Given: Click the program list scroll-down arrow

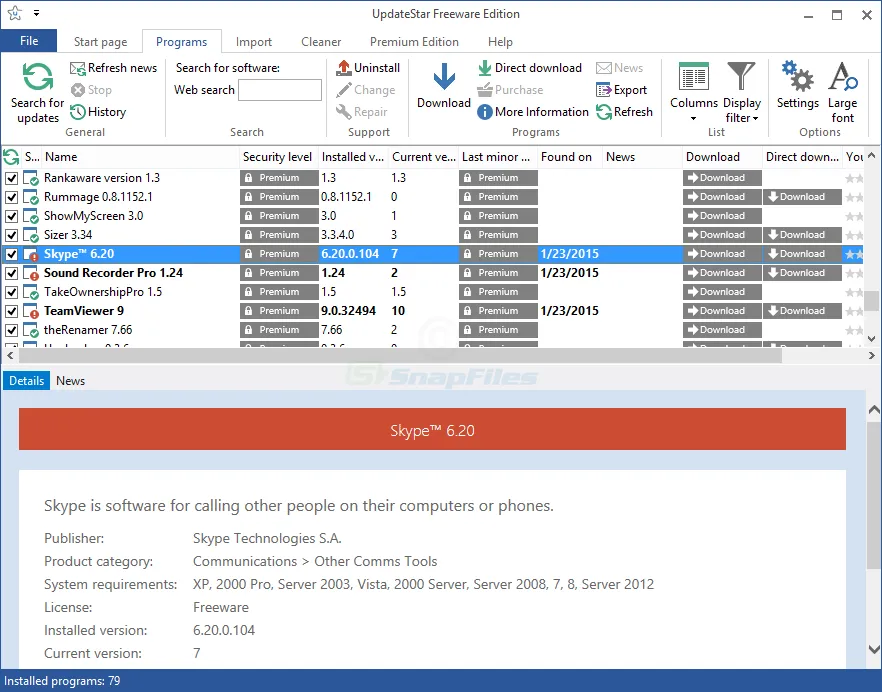Looking at the screenshot, I should pyautogui.click(x=871, y=339).
